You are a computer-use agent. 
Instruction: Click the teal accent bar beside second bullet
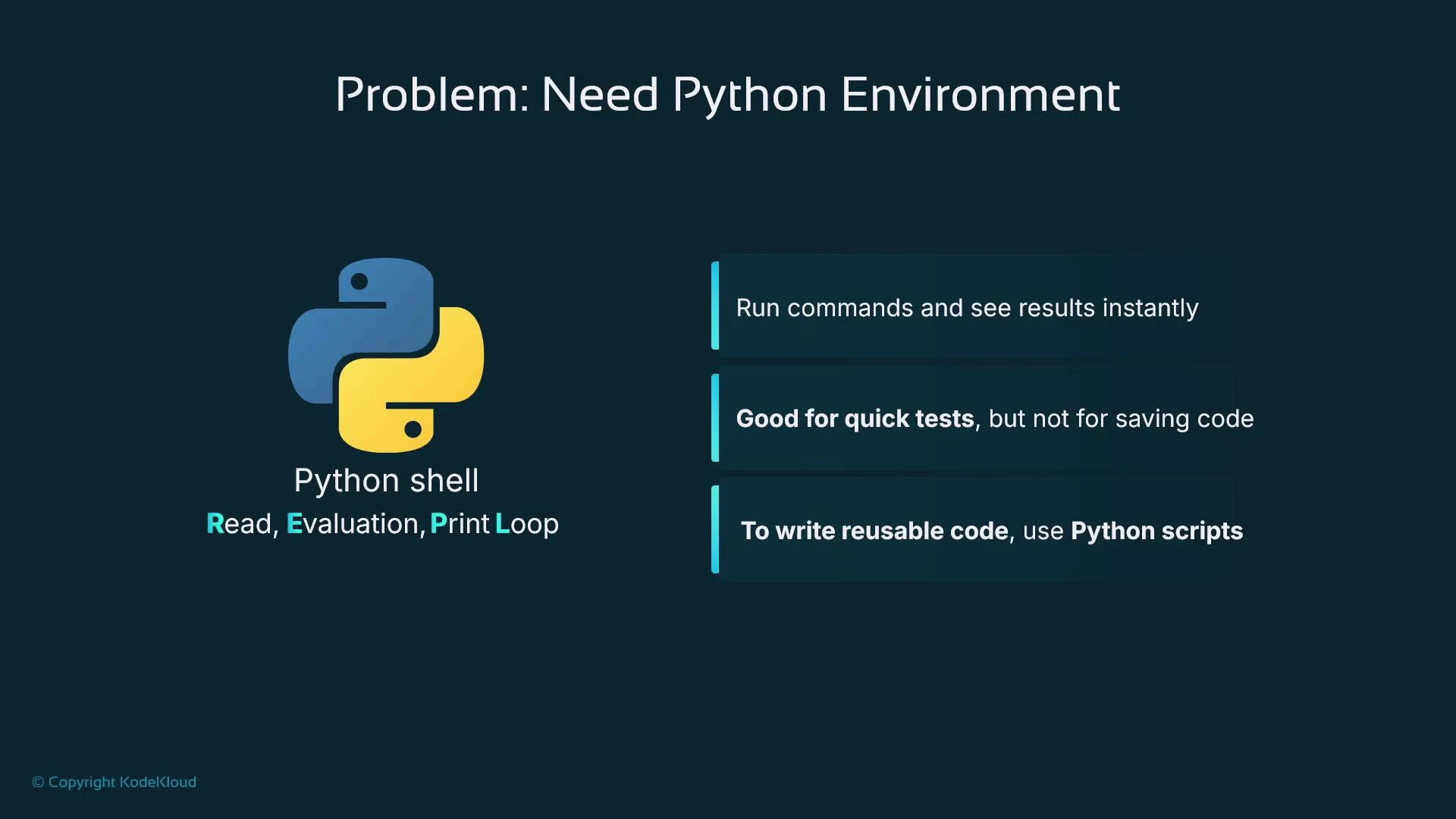click(715, 417)
